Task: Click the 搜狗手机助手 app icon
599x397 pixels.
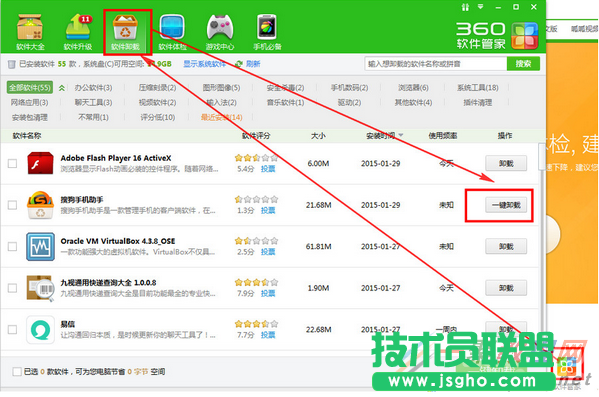Action: (40, 205)
